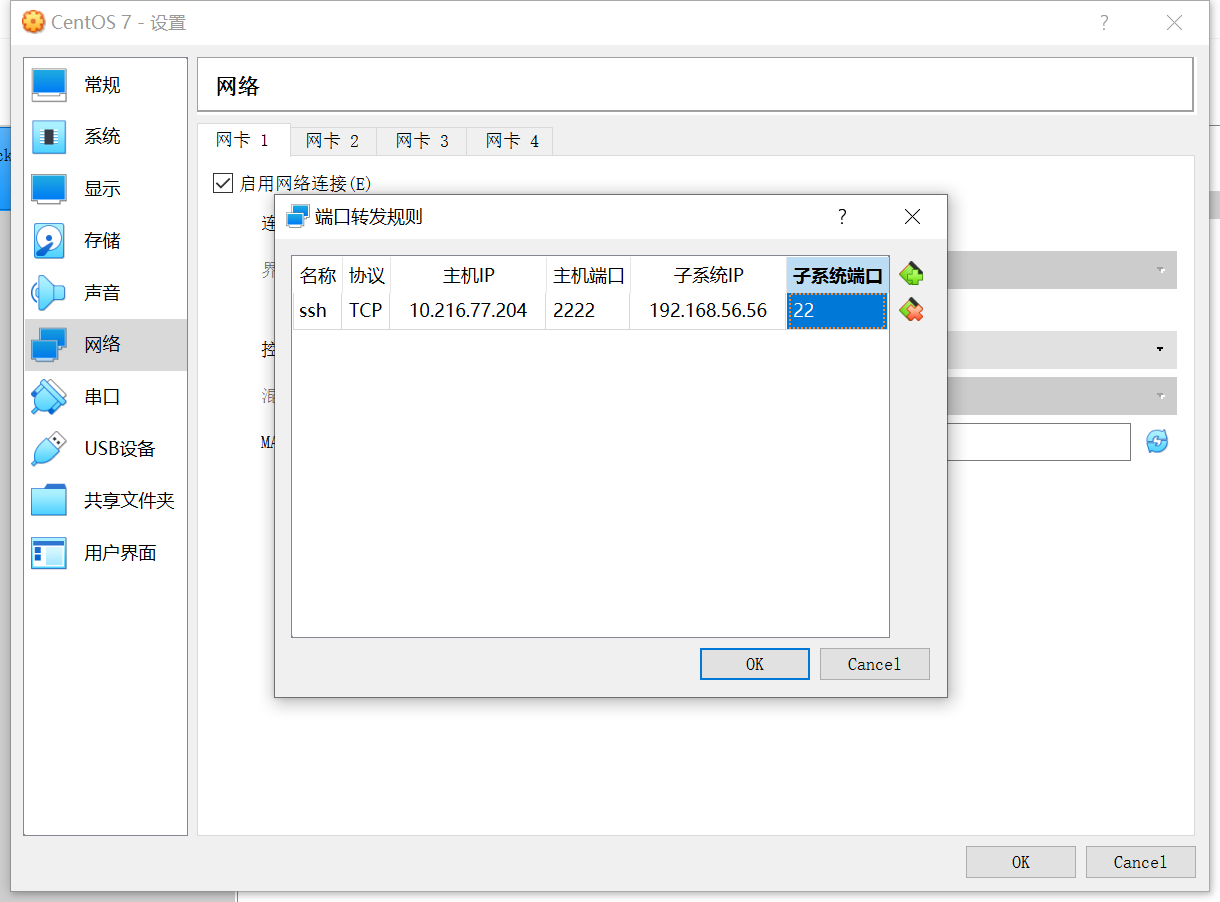
Task: Click Cancel in the settings window
Action: point(1140,862)
